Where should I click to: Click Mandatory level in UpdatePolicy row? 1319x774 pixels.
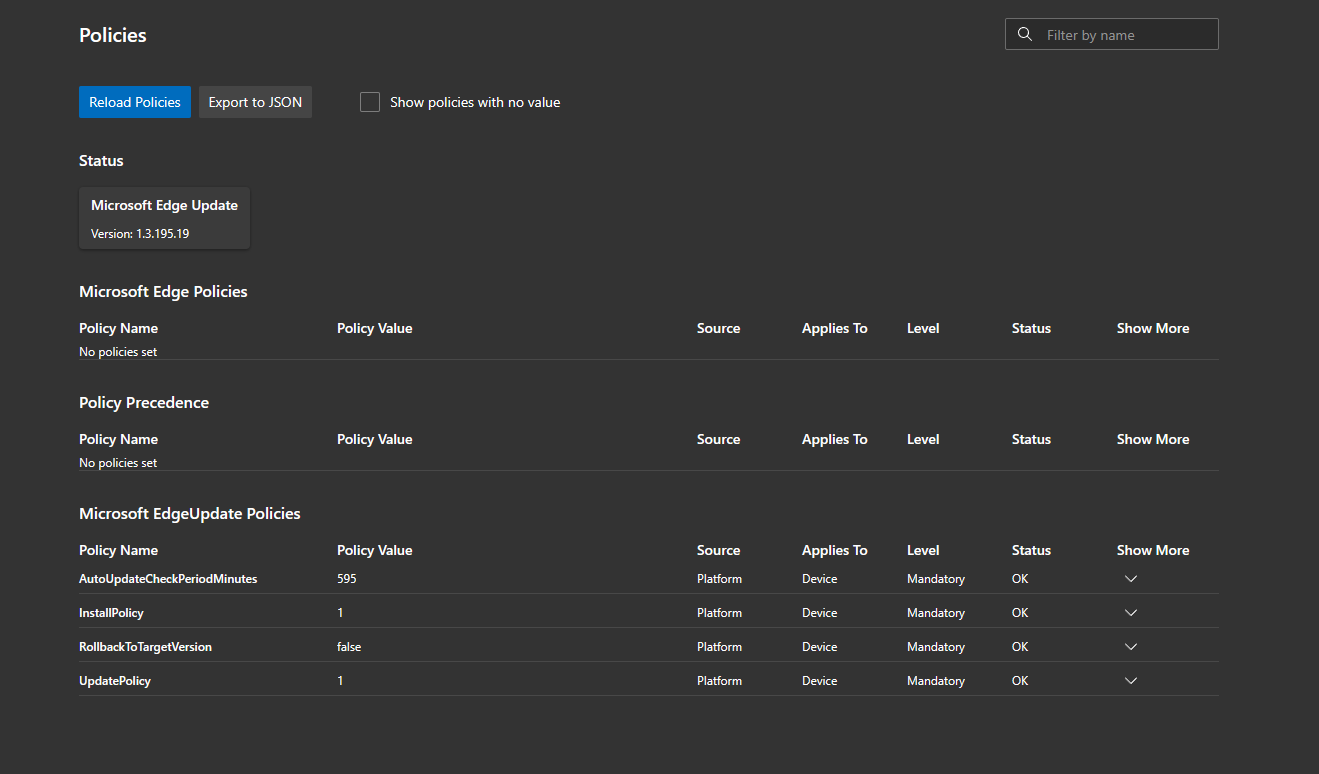tap(936, 681)
